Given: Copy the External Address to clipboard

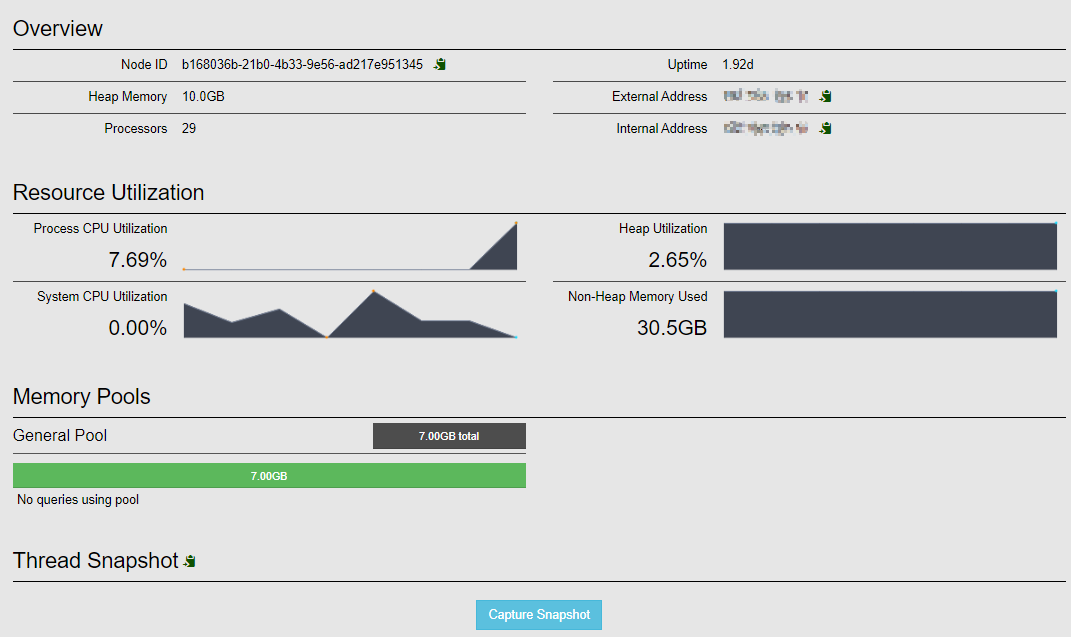Looking at the screenshot, I should pyautogui.click(x=825, y=96).
